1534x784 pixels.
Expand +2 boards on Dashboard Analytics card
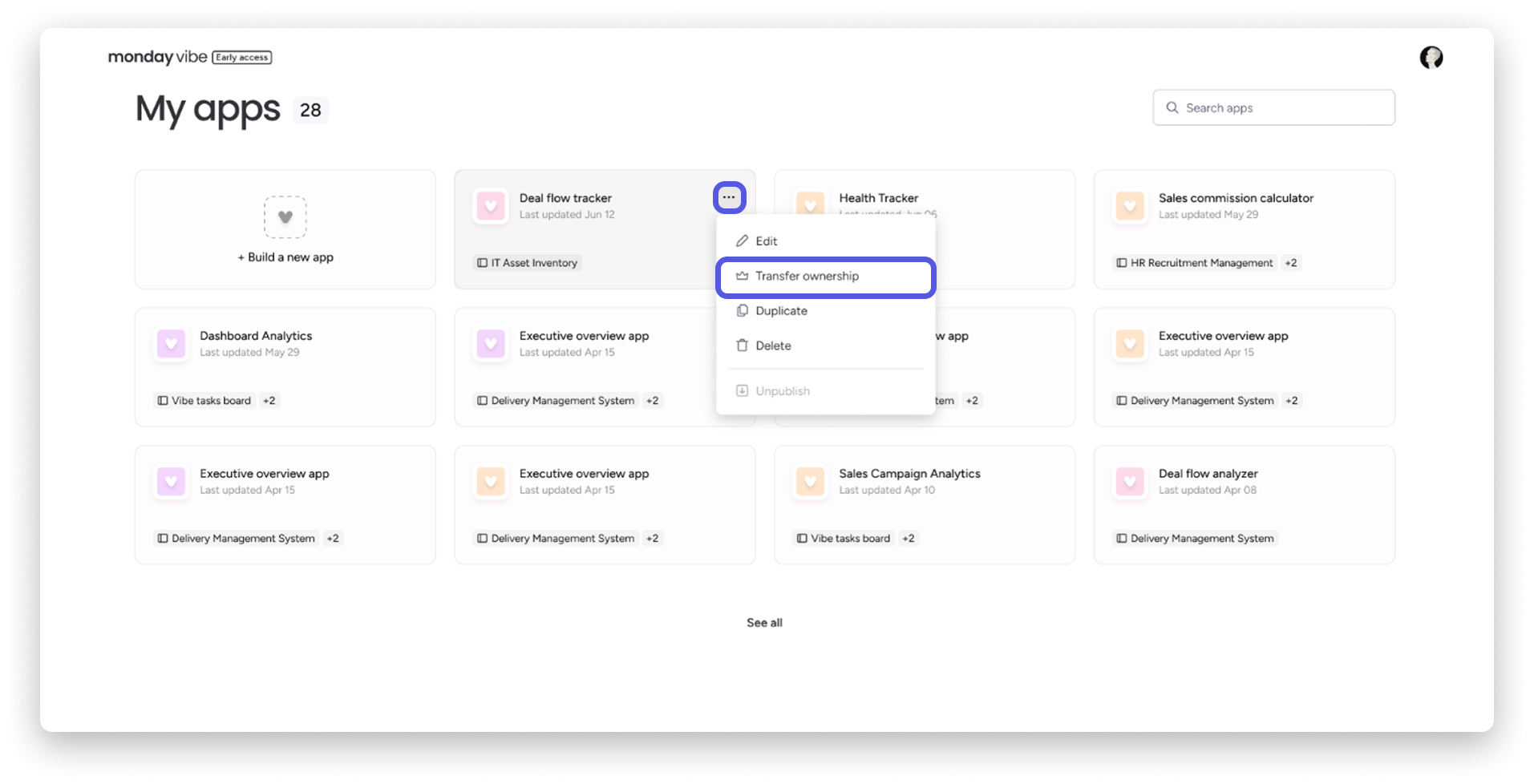[x=269, y=401]
